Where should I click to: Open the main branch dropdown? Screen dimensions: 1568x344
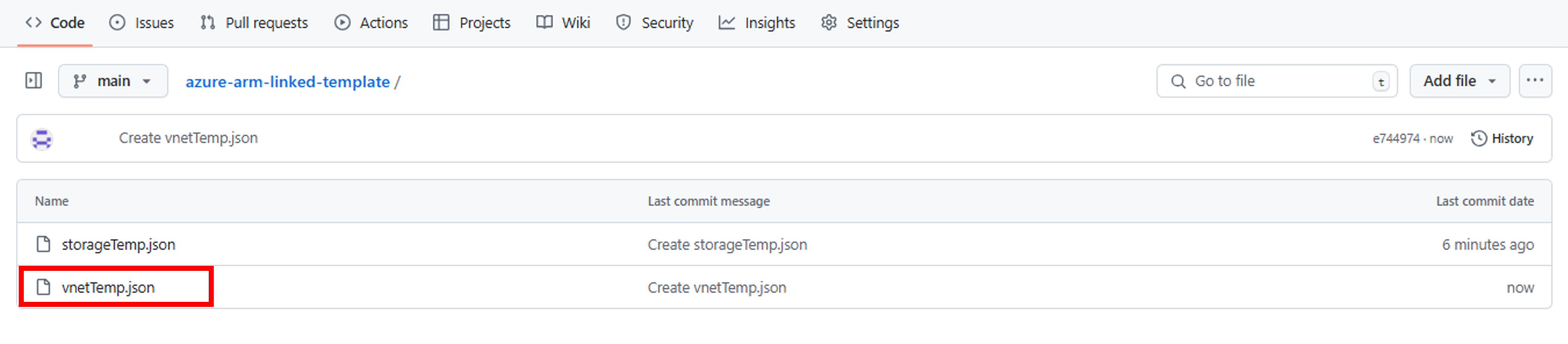click(112, 80)
